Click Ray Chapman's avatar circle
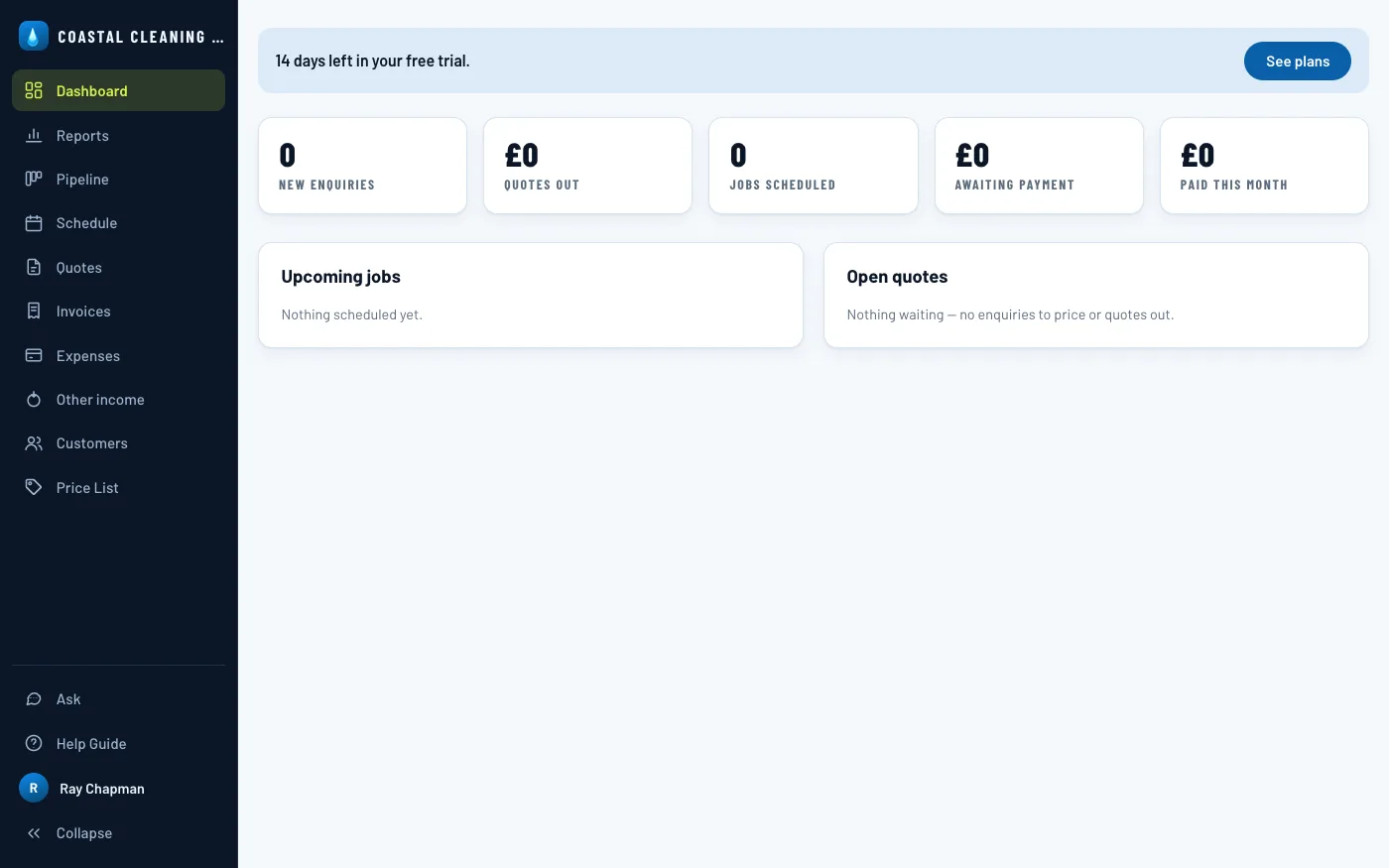 coord(34,789)
